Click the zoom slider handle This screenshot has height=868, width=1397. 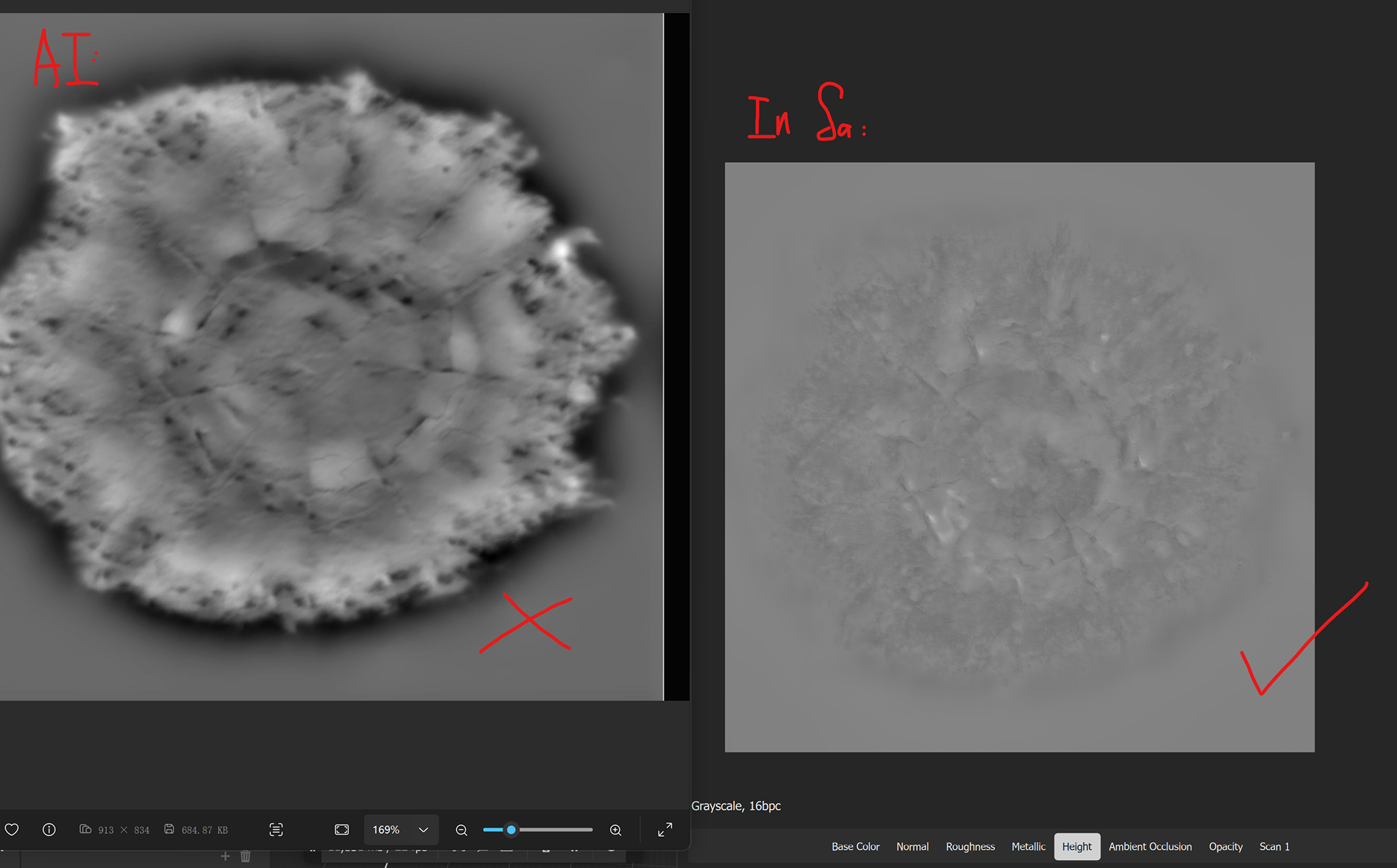(511, 829)
